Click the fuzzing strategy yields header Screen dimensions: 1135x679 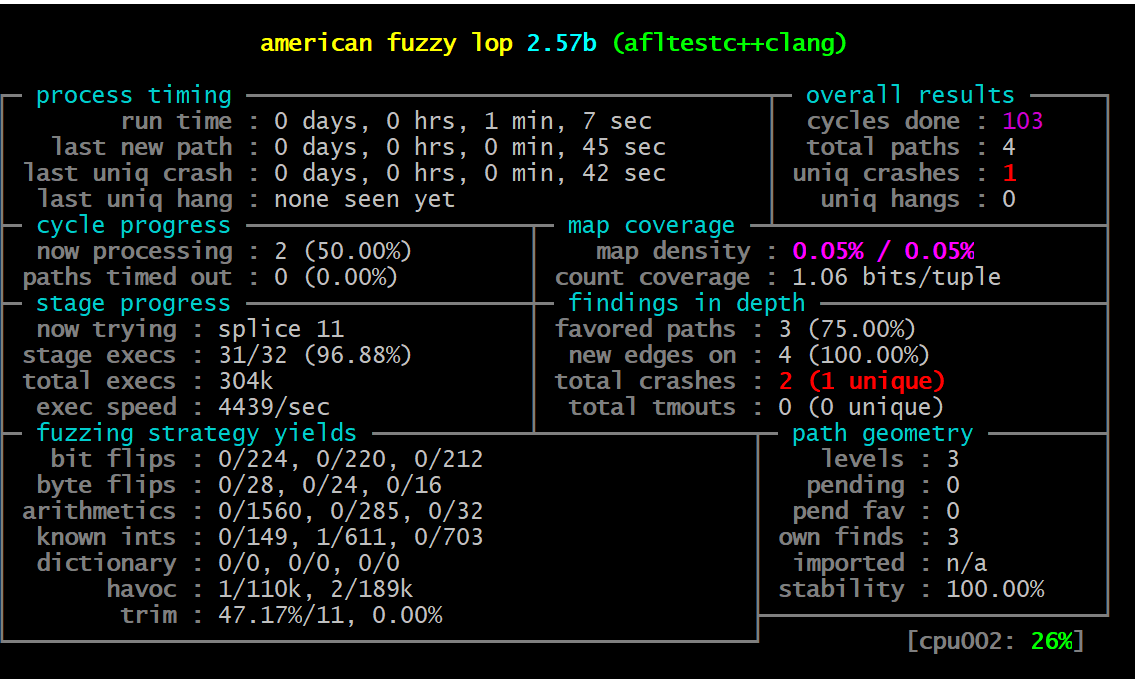tap(196, 433)
